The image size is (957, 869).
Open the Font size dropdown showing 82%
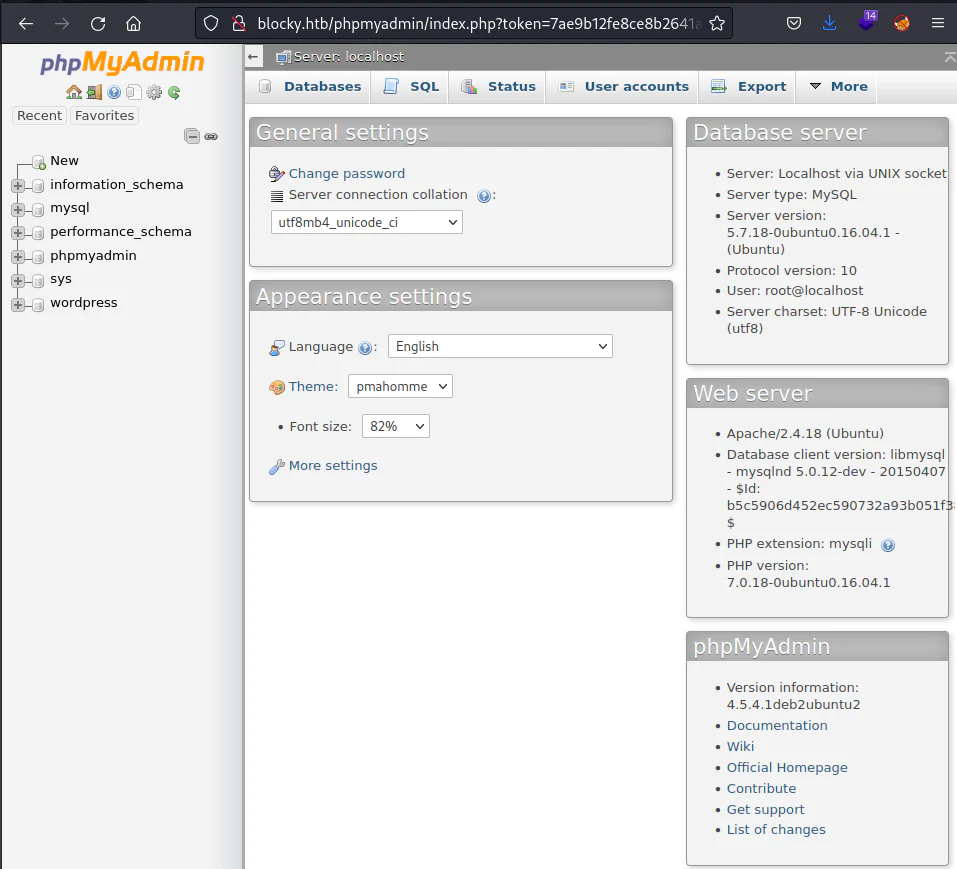pos(395,426)
